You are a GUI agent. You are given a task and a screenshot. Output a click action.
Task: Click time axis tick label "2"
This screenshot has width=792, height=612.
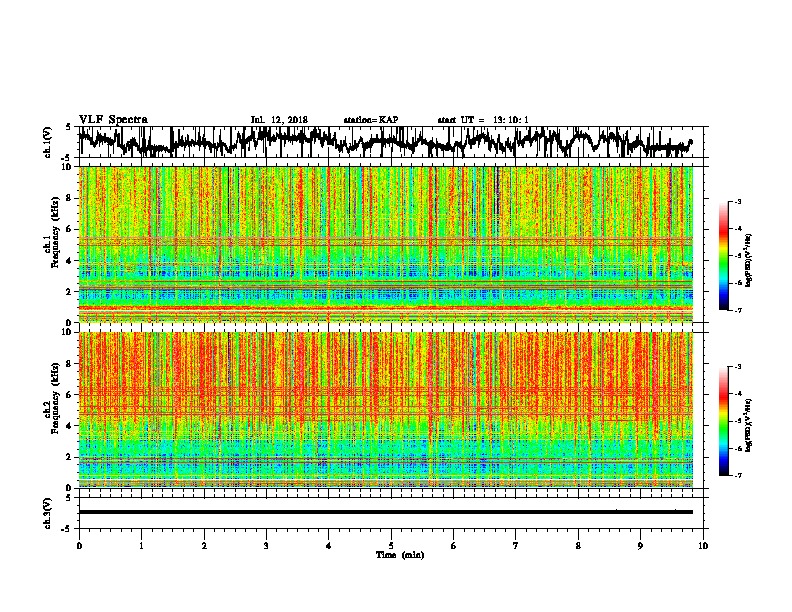pos(204,546)
